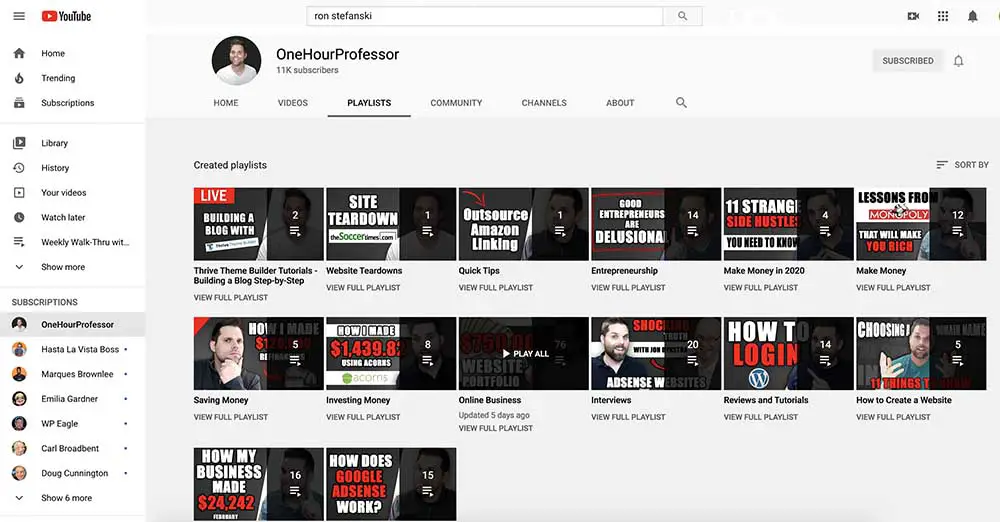Click the search field containing ron stefanski

pyautogui.click(x=485, y=16)
